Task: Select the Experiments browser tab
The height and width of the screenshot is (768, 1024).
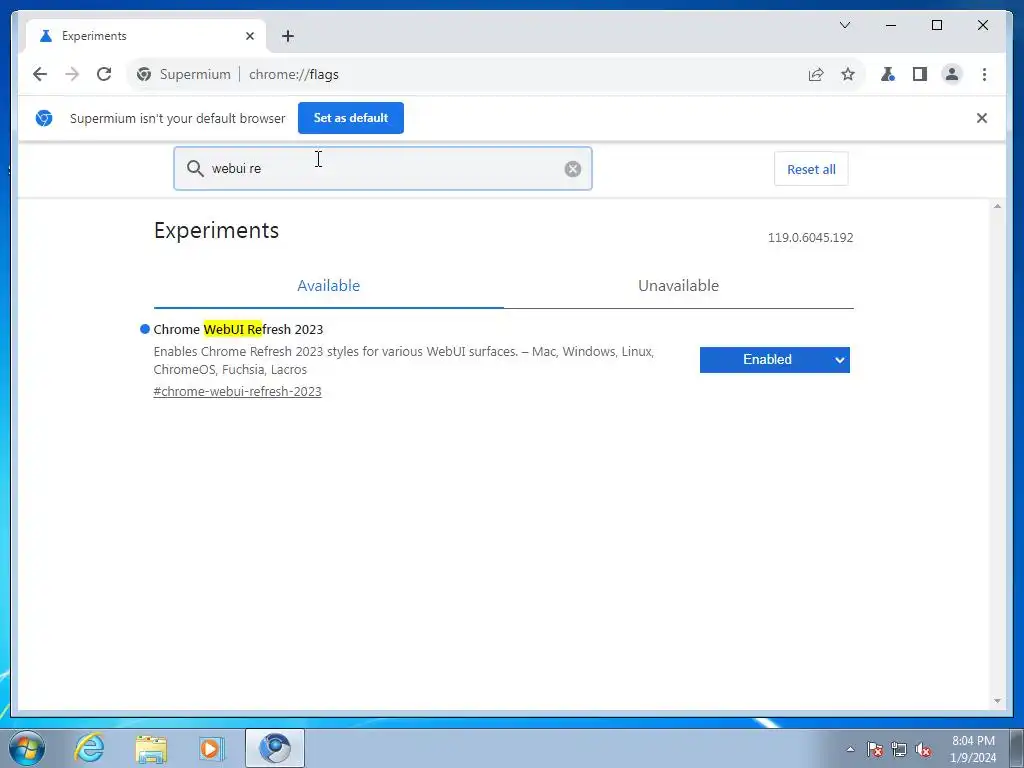Action: click(146, 36)
